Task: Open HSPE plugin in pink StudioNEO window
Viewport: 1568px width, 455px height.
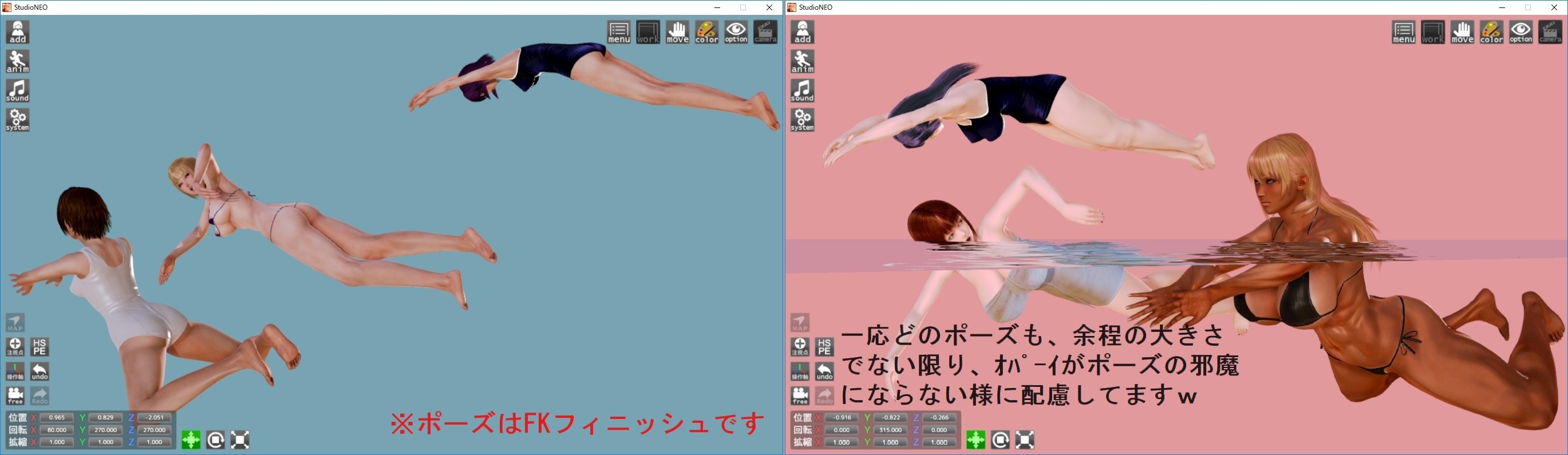Action: [x=824, y=347]
